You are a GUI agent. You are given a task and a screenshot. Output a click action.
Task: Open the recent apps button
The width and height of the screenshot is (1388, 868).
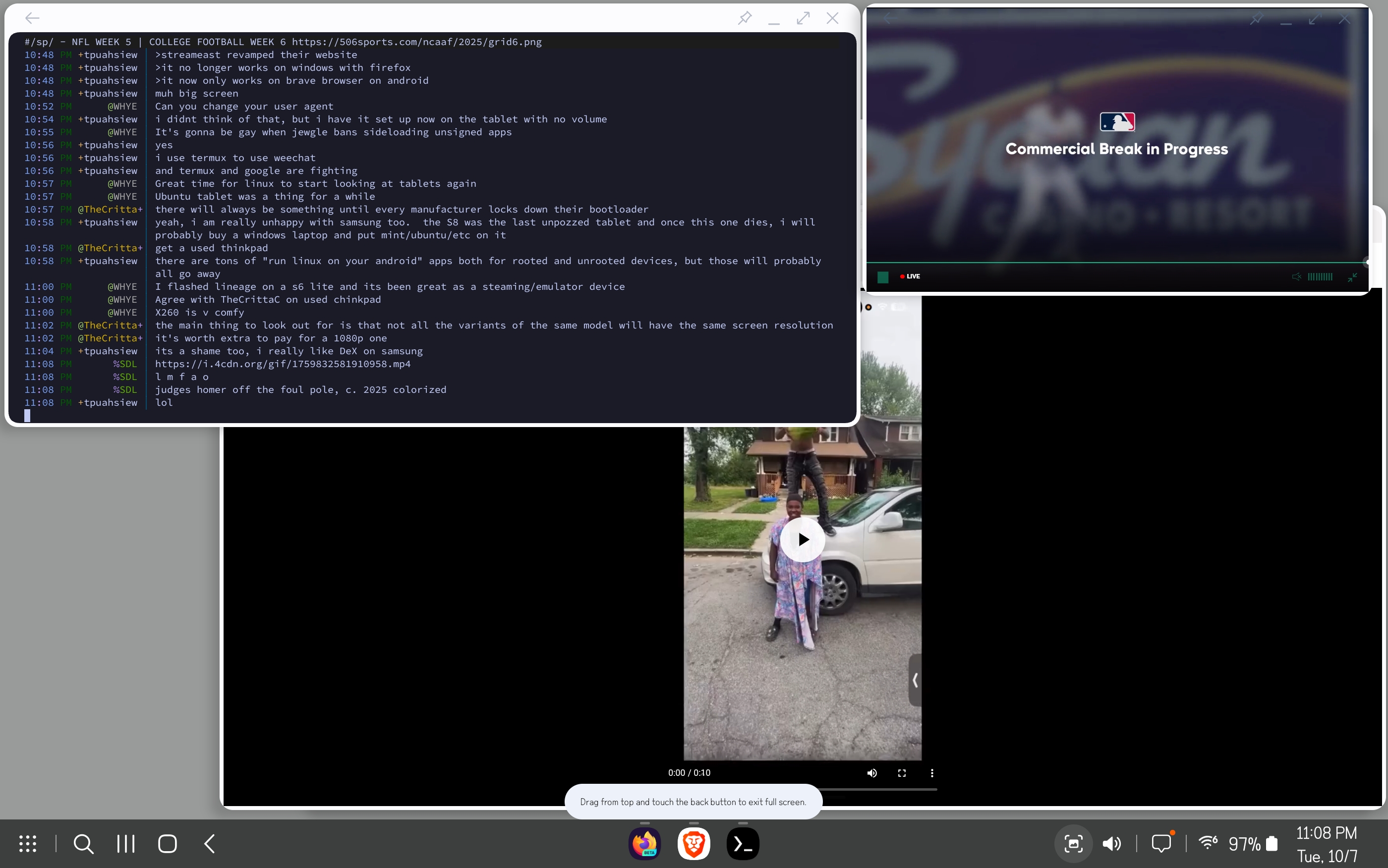tap(125, 843)
